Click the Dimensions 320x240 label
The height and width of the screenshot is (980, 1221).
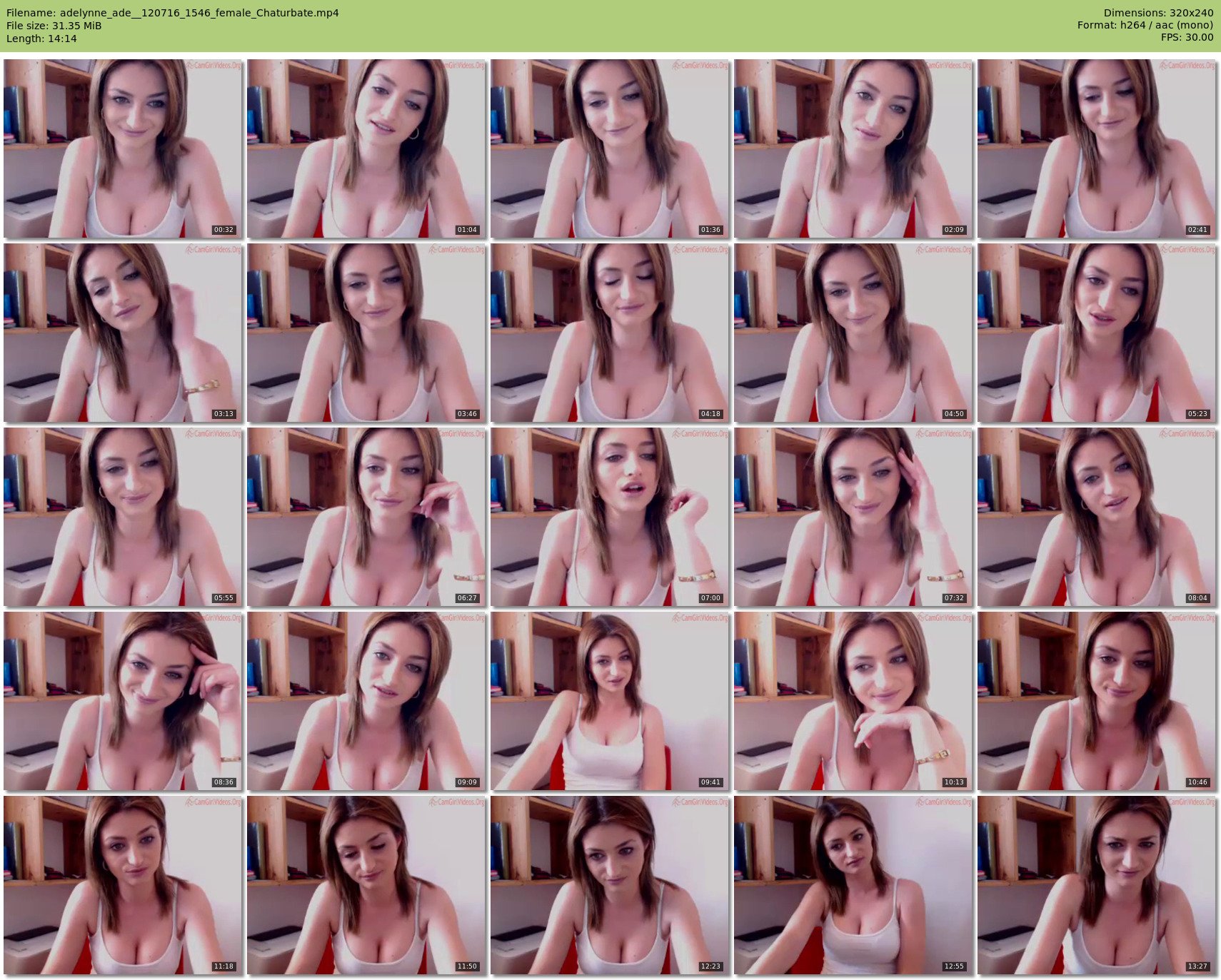(x=1158, y=13)
